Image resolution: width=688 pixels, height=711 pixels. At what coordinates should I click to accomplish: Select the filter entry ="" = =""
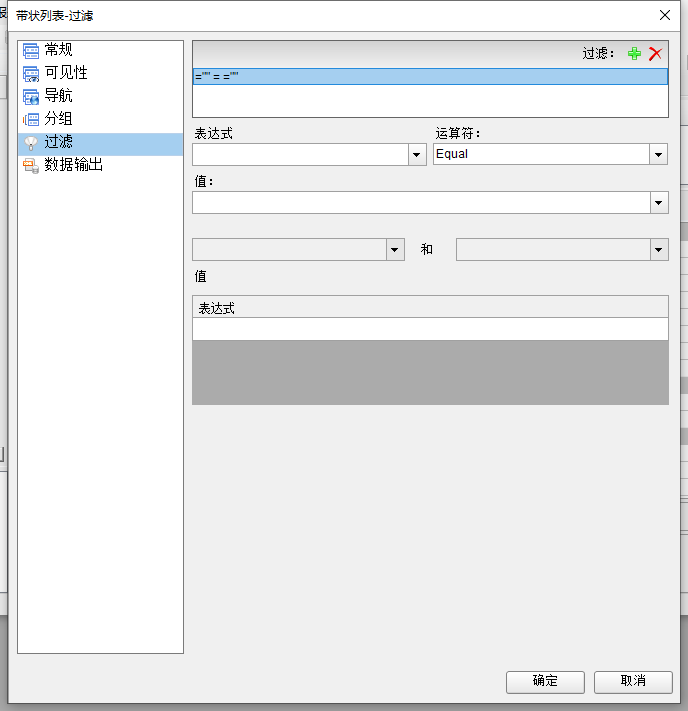pos(430,77)
